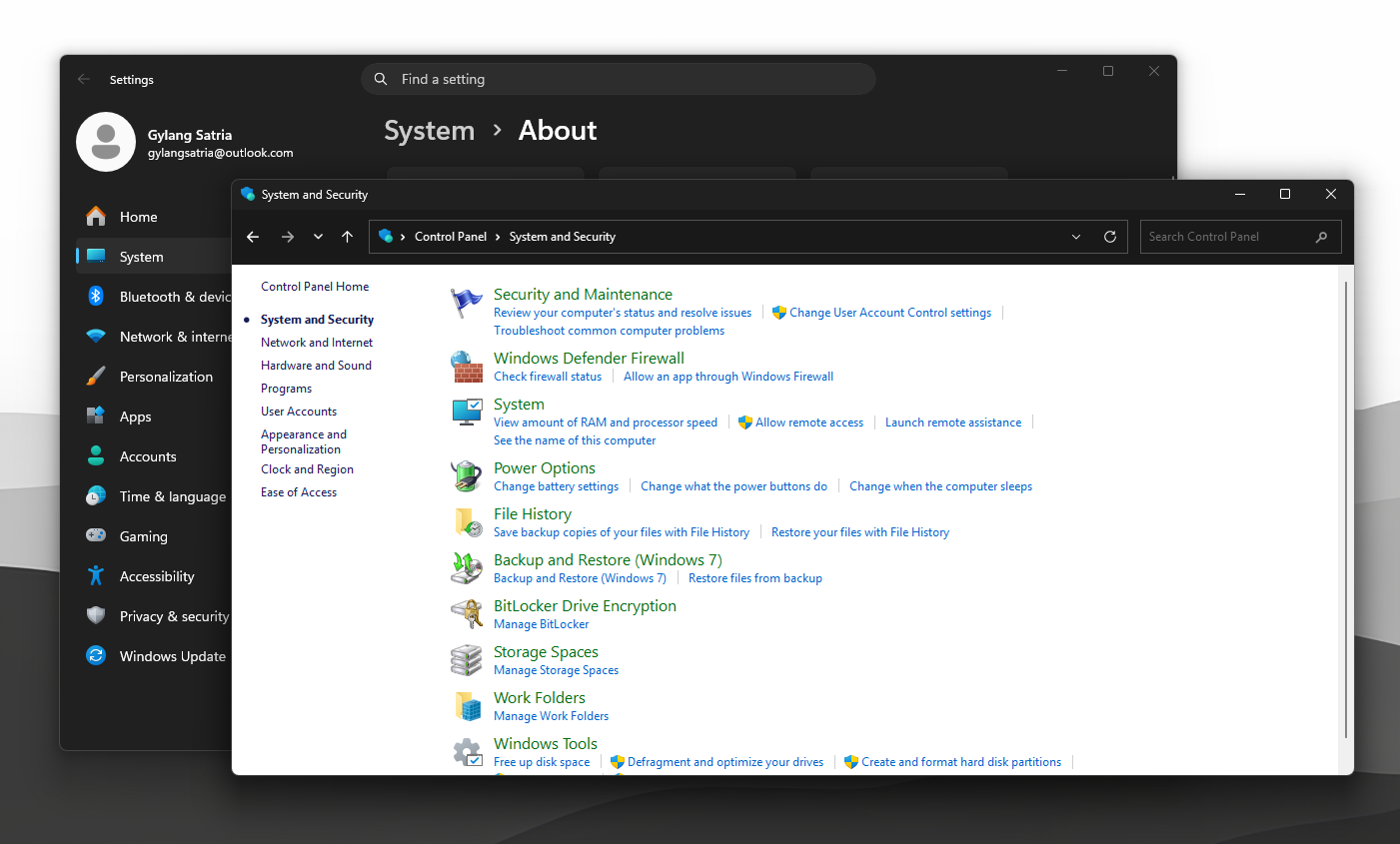1400x844 pixels.
Task: Click Control Panel breadcrumb in address bar
Action: (451, 237)
